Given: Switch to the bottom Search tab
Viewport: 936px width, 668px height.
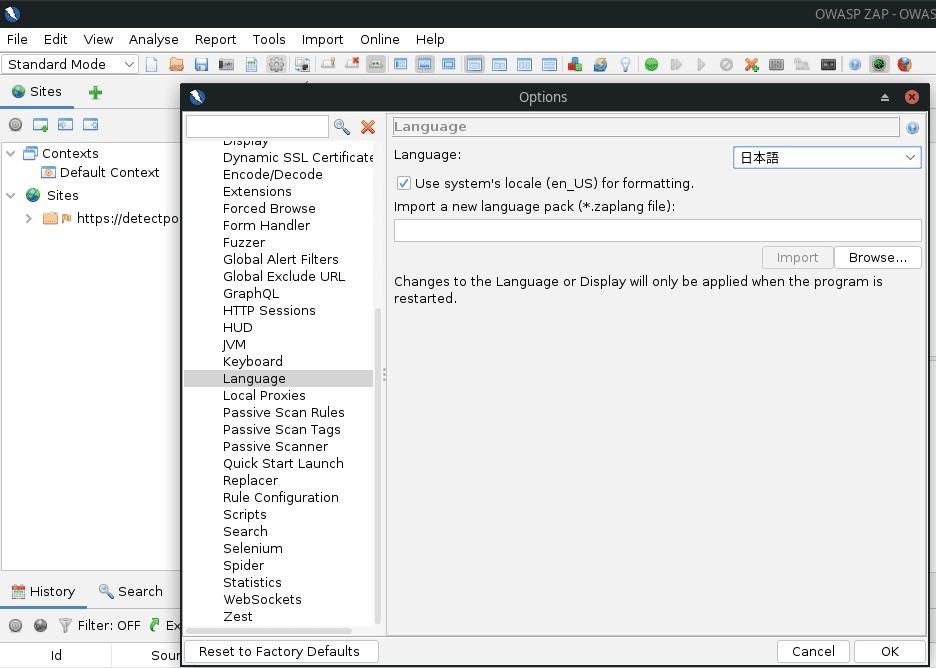Looking at the screenshot, I should tap(131, 592).
